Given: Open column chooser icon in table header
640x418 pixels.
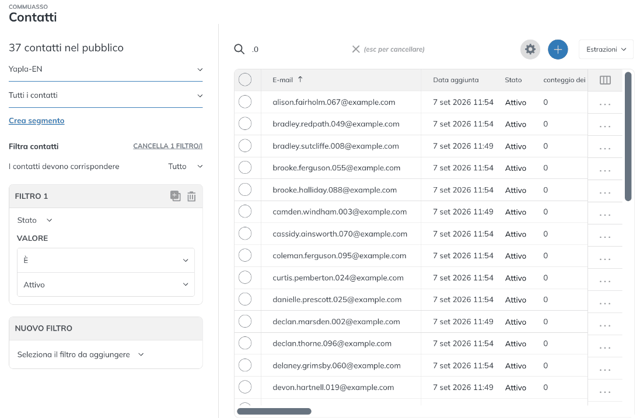Looking at the screenshot, I should click(x=605, y=80).
